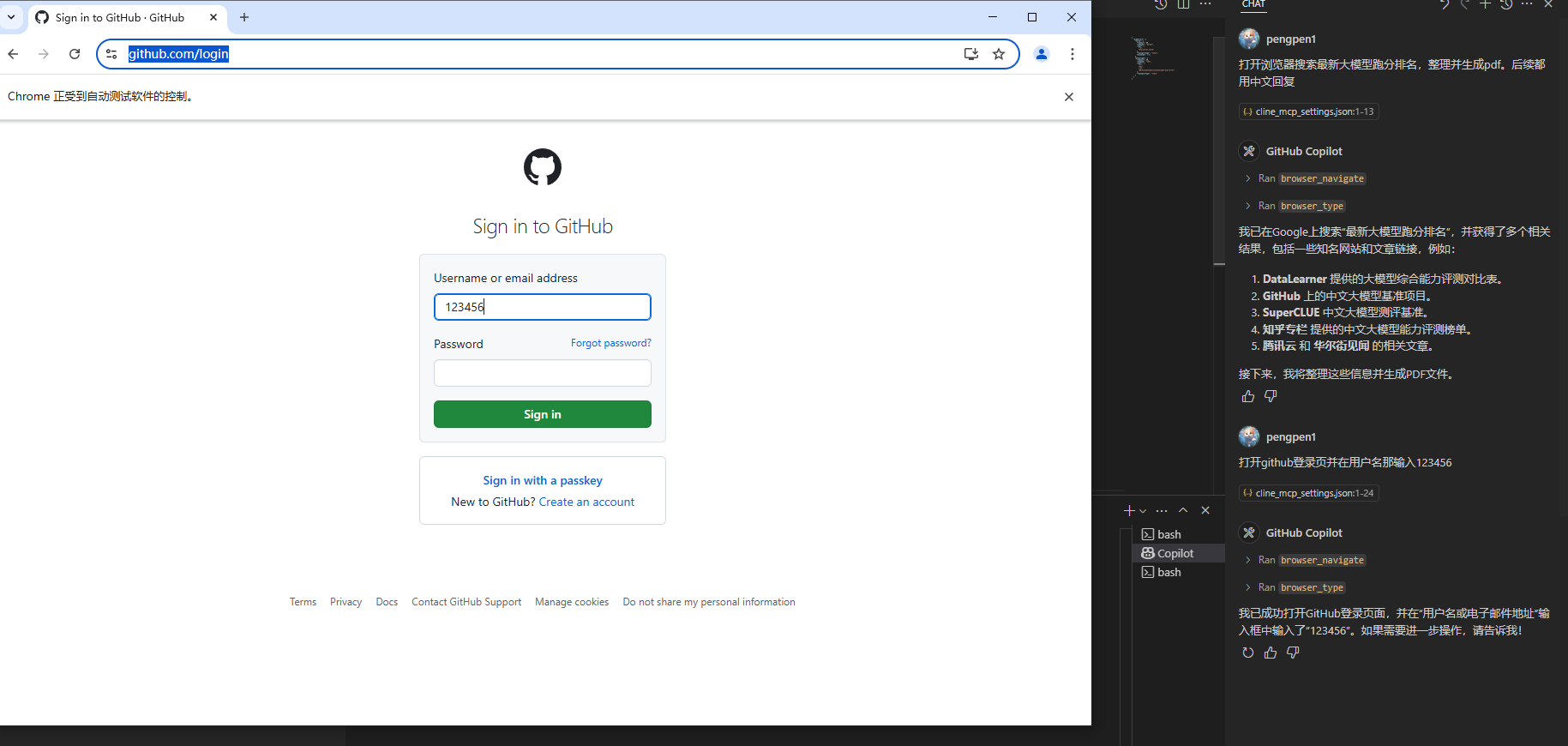The image size is (1568, 746).
Task: Click the install app icon in address bar
Action: [971, 54]
